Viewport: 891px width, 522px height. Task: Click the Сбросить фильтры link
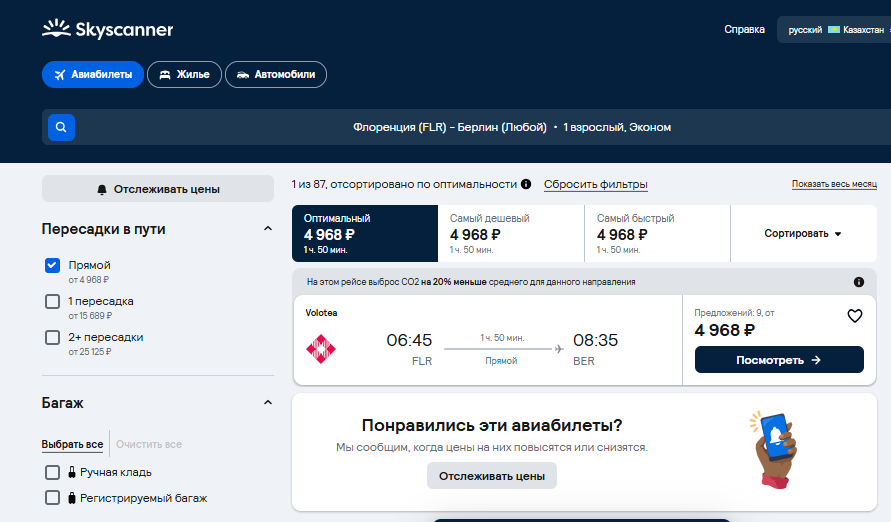(x=596, y=184)
